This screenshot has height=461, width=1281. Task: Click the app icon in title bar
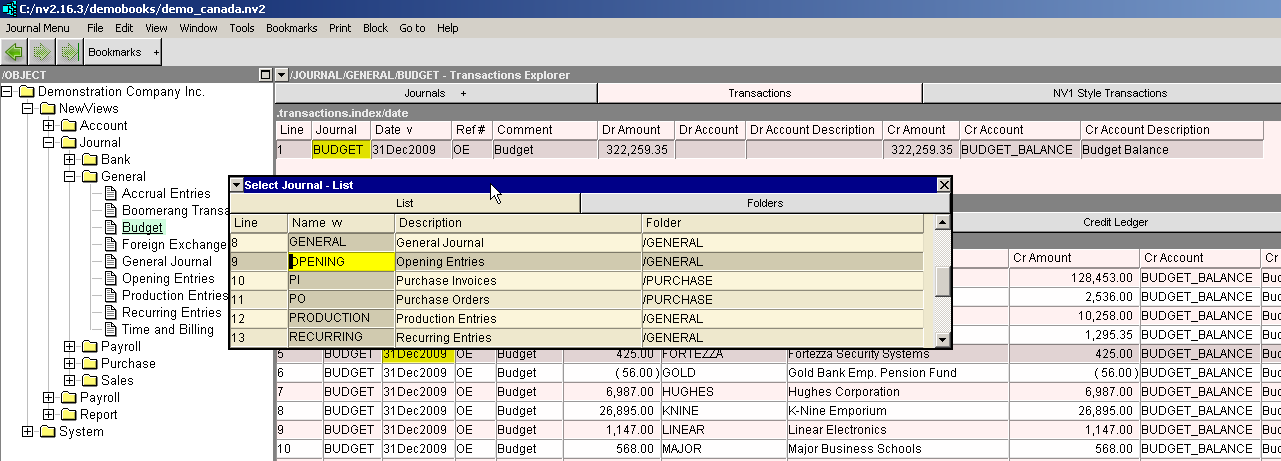pos(9,8)
